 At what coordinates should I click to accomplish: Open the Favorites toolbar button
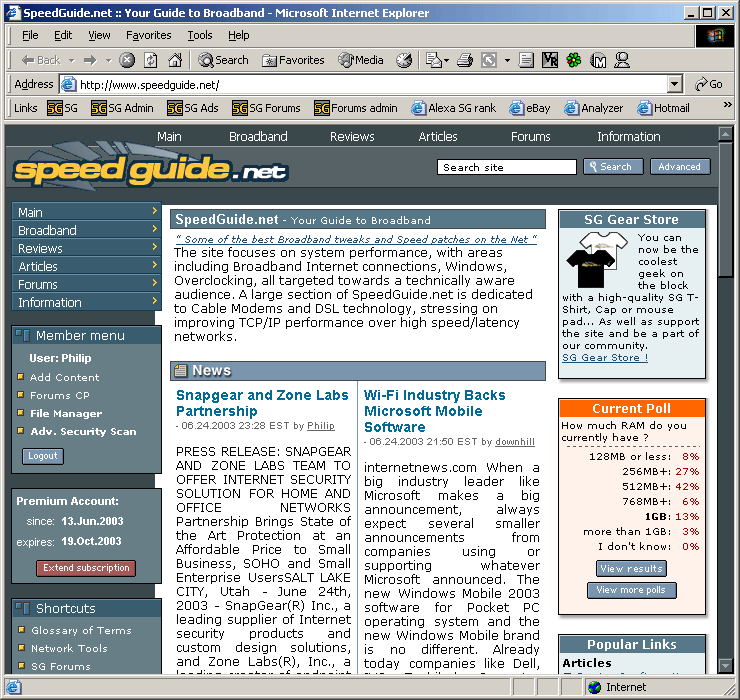[x=293, y=60]
